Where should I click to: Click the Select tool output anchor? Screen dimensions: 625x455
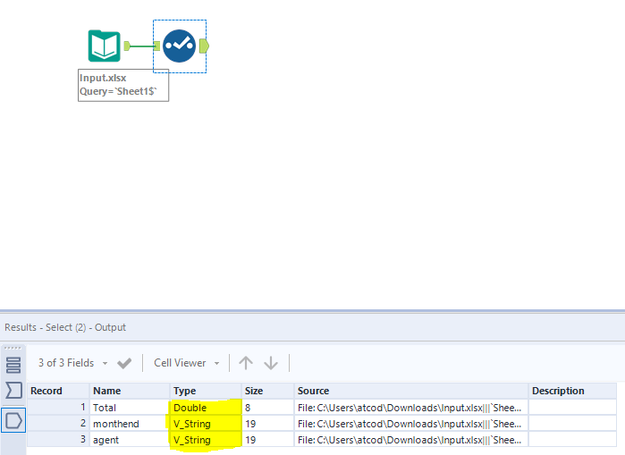coord(204,46)
